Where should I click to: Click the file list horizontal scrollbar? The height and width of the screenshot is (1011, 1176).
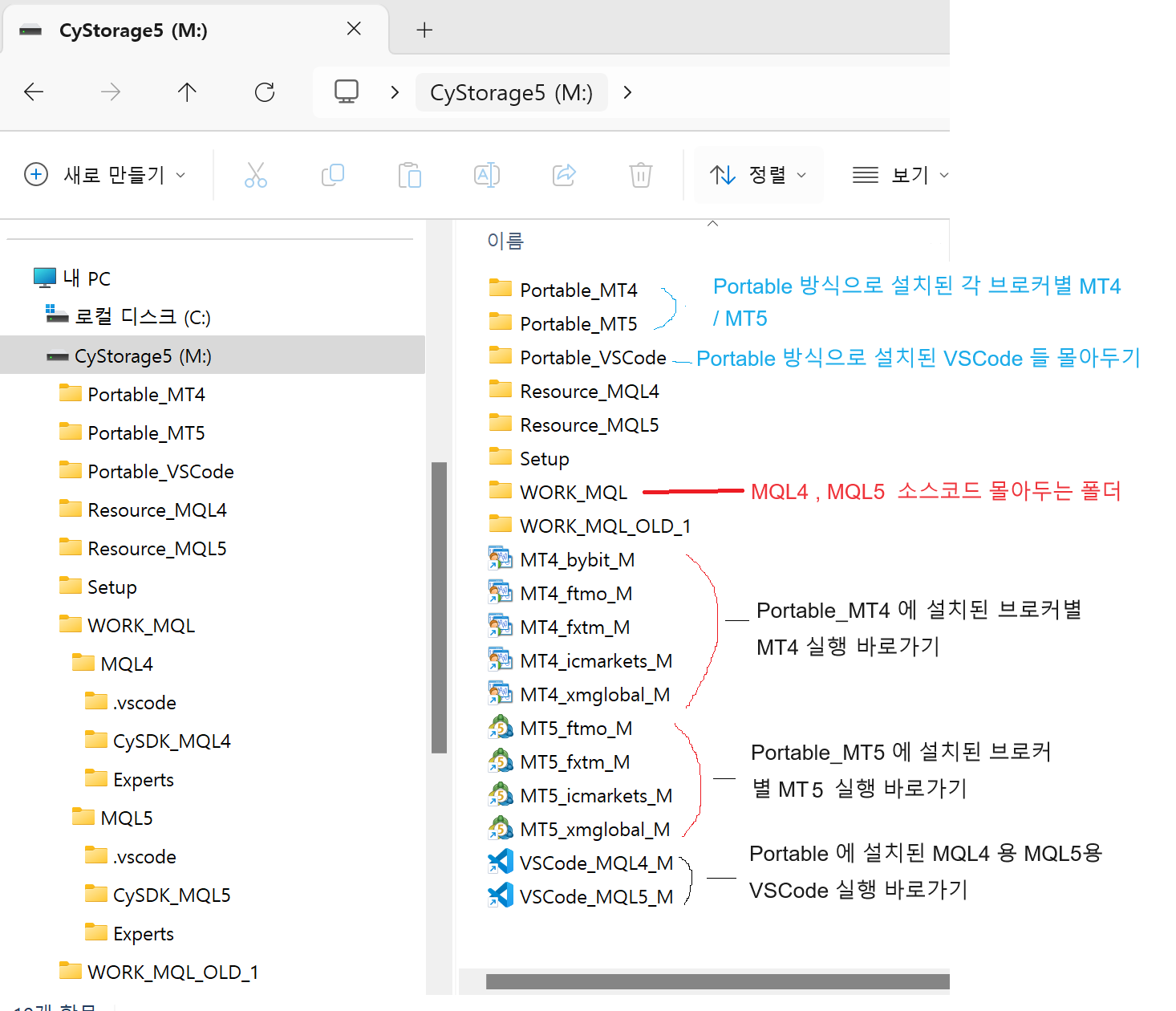click(717, 981)
